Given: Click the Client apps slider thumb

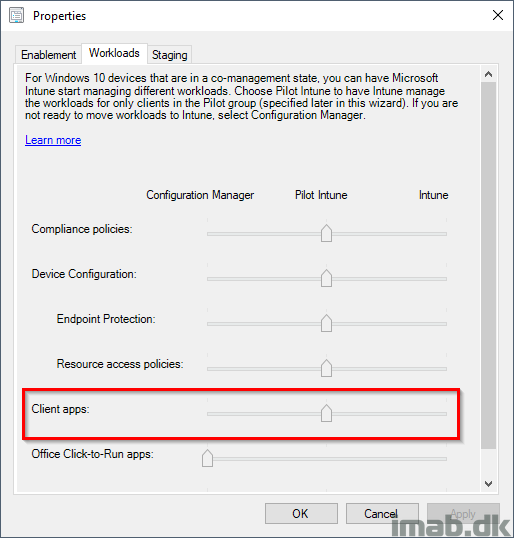Looking at the screenshot, I should click(326, 413).
